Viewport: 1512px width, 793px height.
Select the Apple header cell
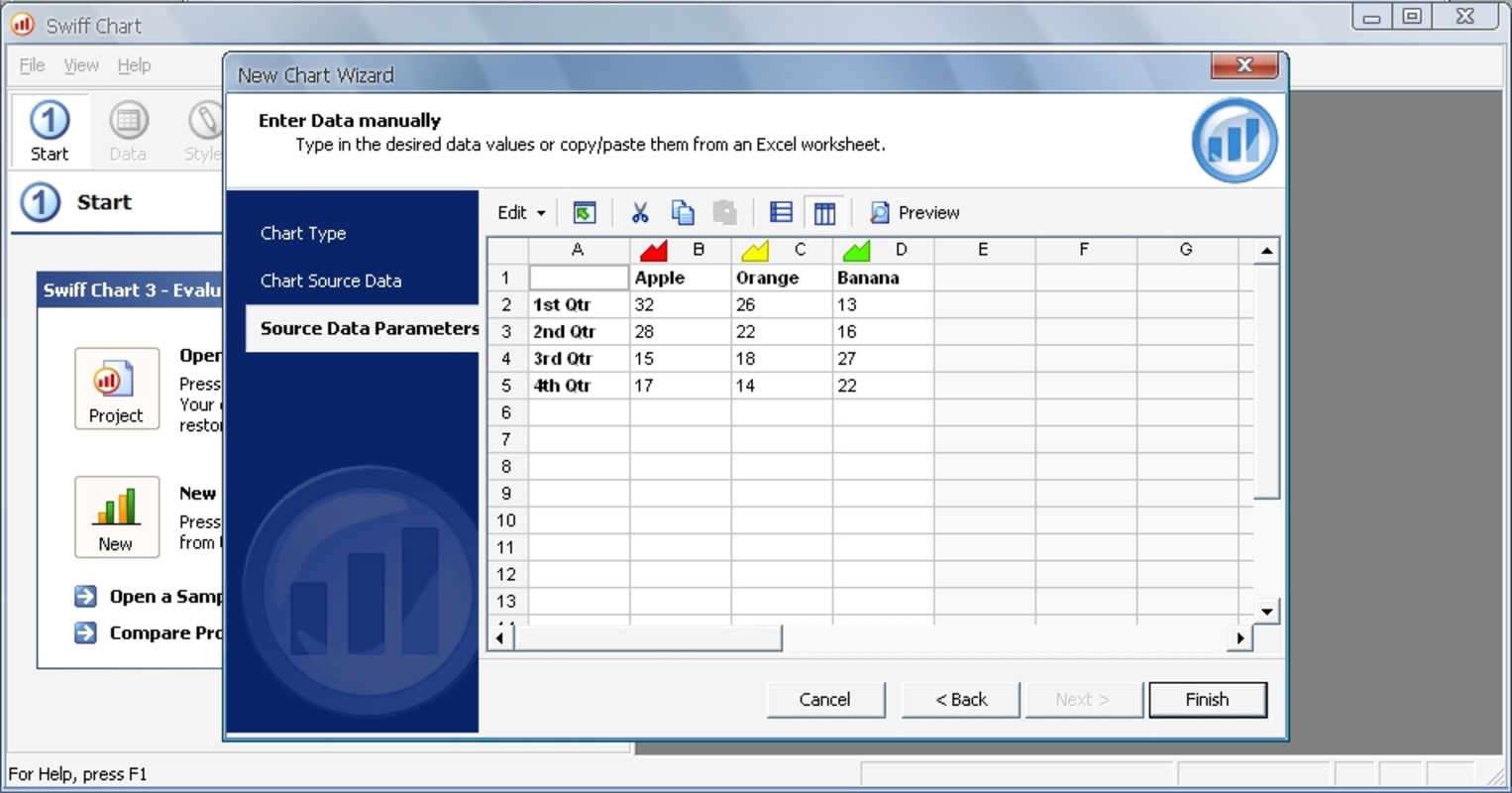(681, 278)
